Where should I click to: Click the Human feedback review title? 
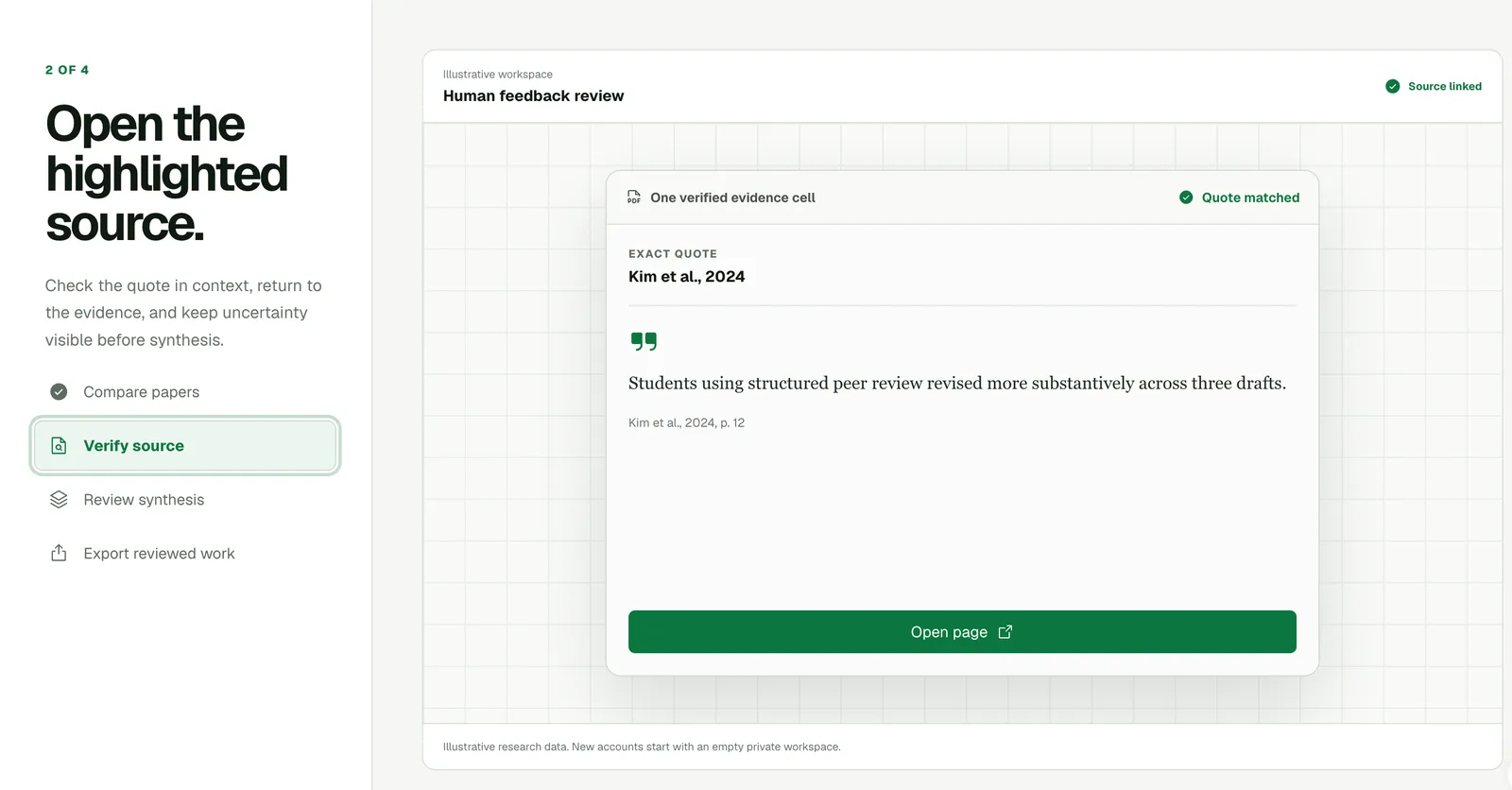(534, 95)
